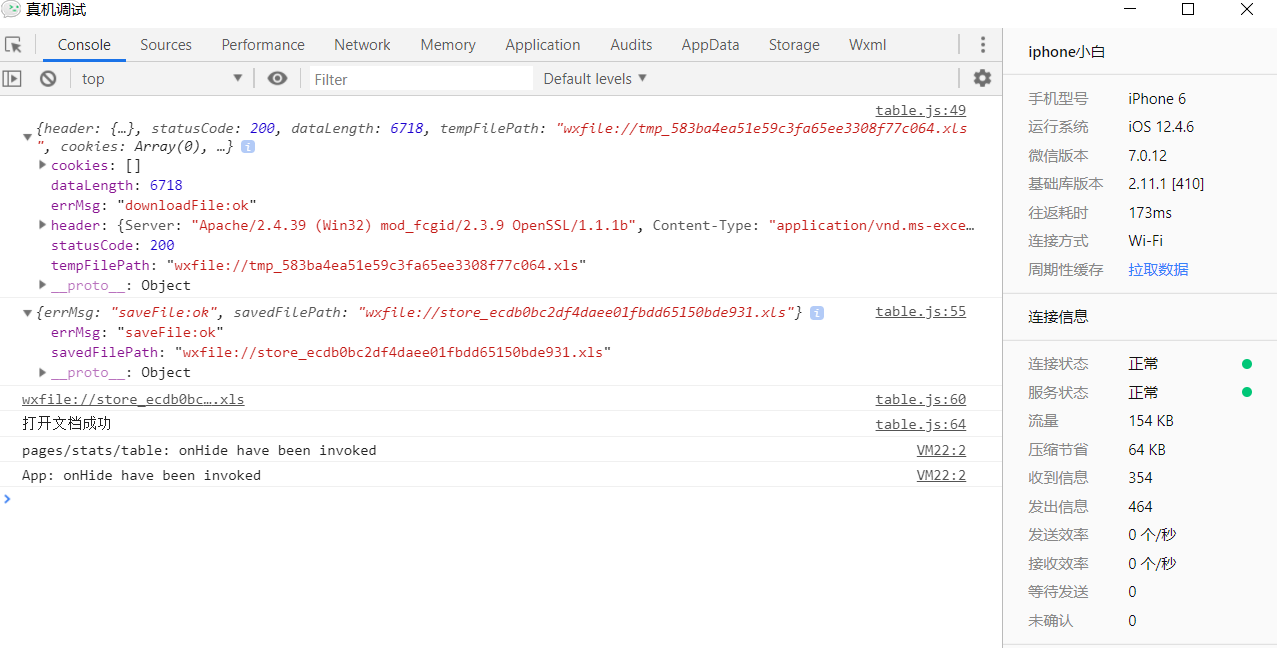Image resolution: width=1277 pixels, height=648 pixels.
Task: Collapse the saveFile result object
Action: click(x=27, y=313)
